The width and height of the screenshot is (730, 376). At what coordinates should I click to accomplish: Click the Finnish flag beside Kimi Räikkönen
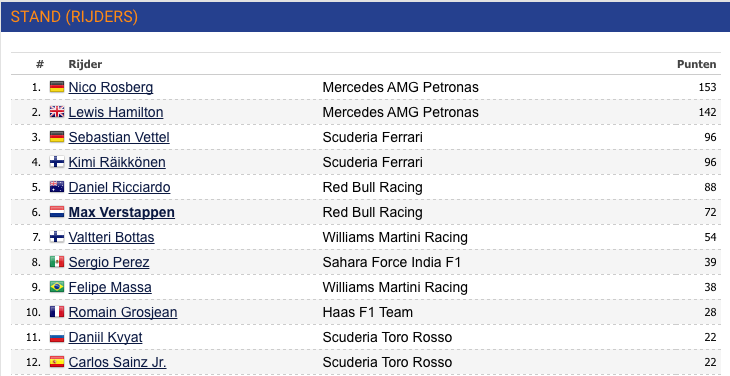click(x=57, y=162)
